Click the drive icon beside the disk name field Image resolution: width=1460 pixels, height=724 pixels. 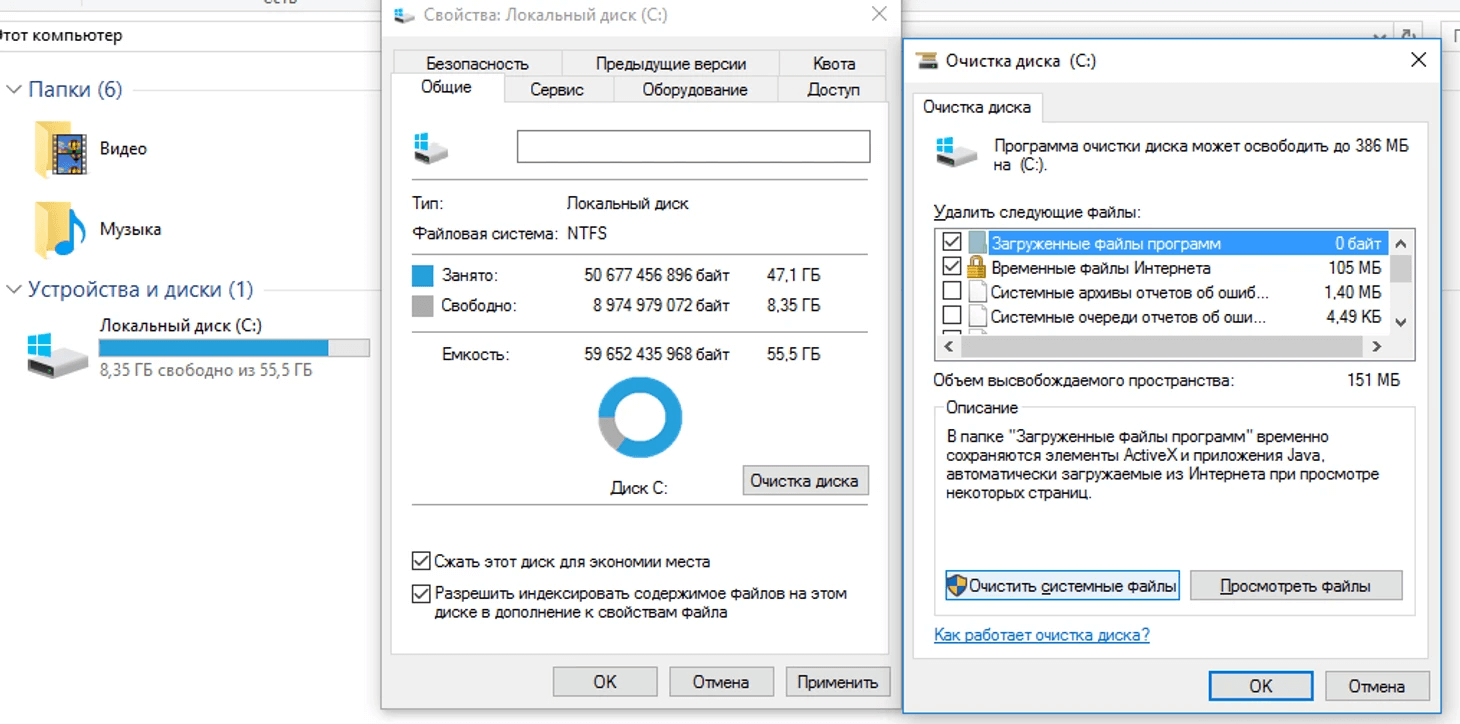tap(431, 148)
